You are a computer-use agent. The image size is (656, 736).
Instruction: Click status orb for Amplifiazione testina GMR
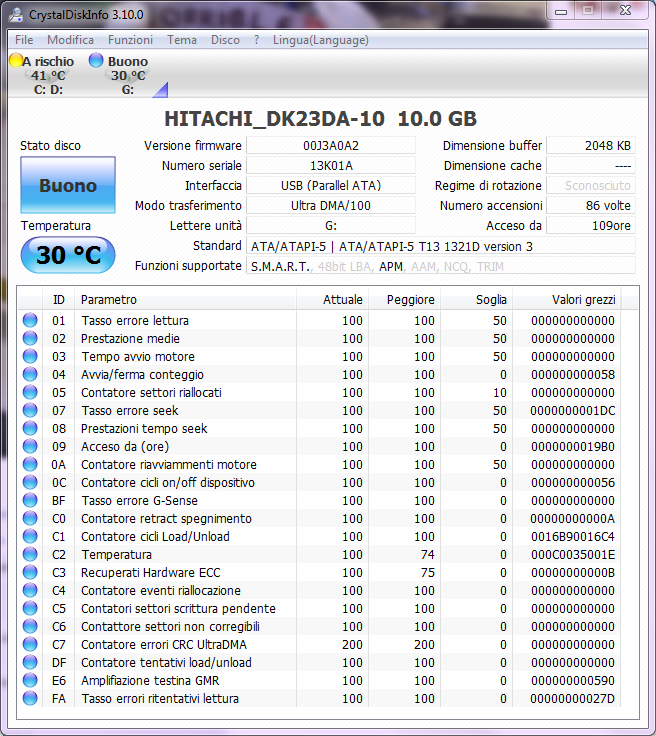point(30,681)
